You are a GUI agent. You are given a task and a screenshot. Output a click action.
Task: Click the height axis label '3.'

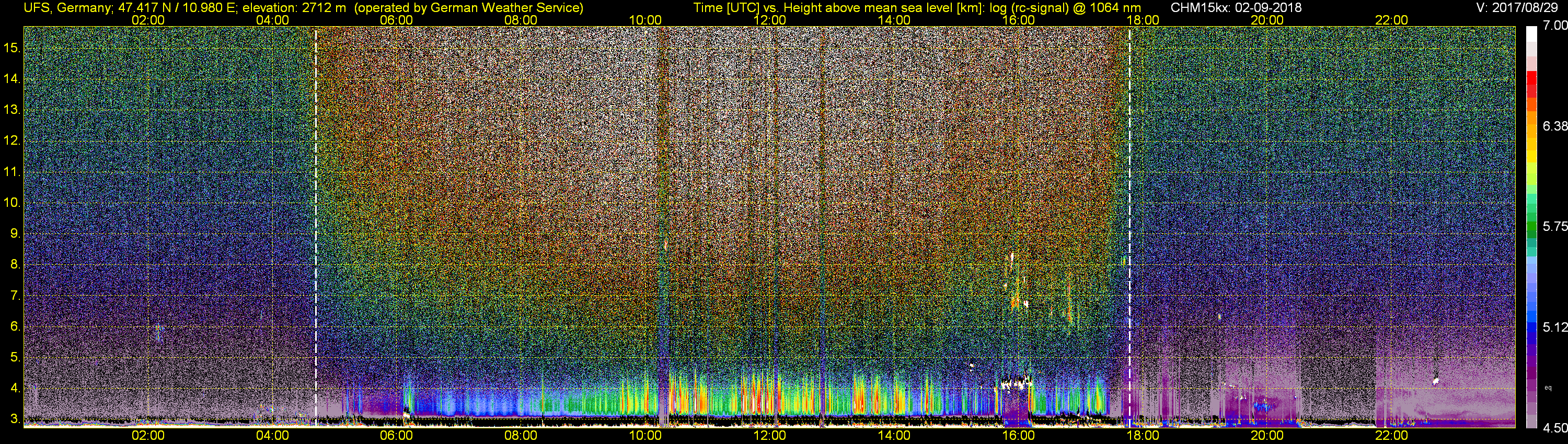pos(15,419)
